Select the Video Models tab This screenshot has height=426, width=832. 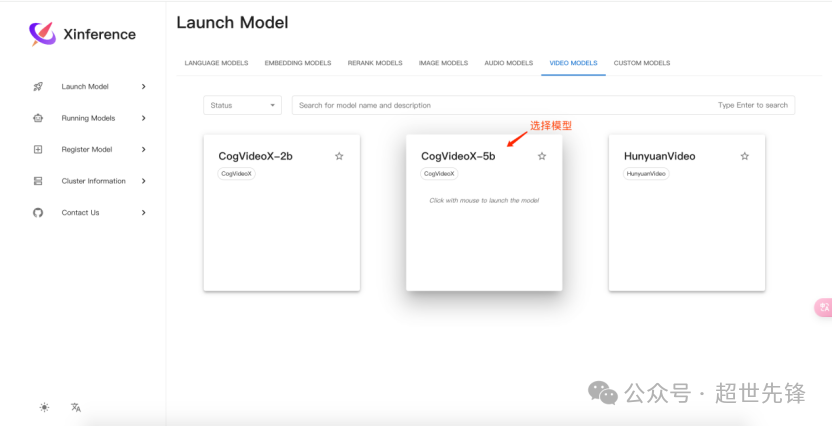(574, 63)
